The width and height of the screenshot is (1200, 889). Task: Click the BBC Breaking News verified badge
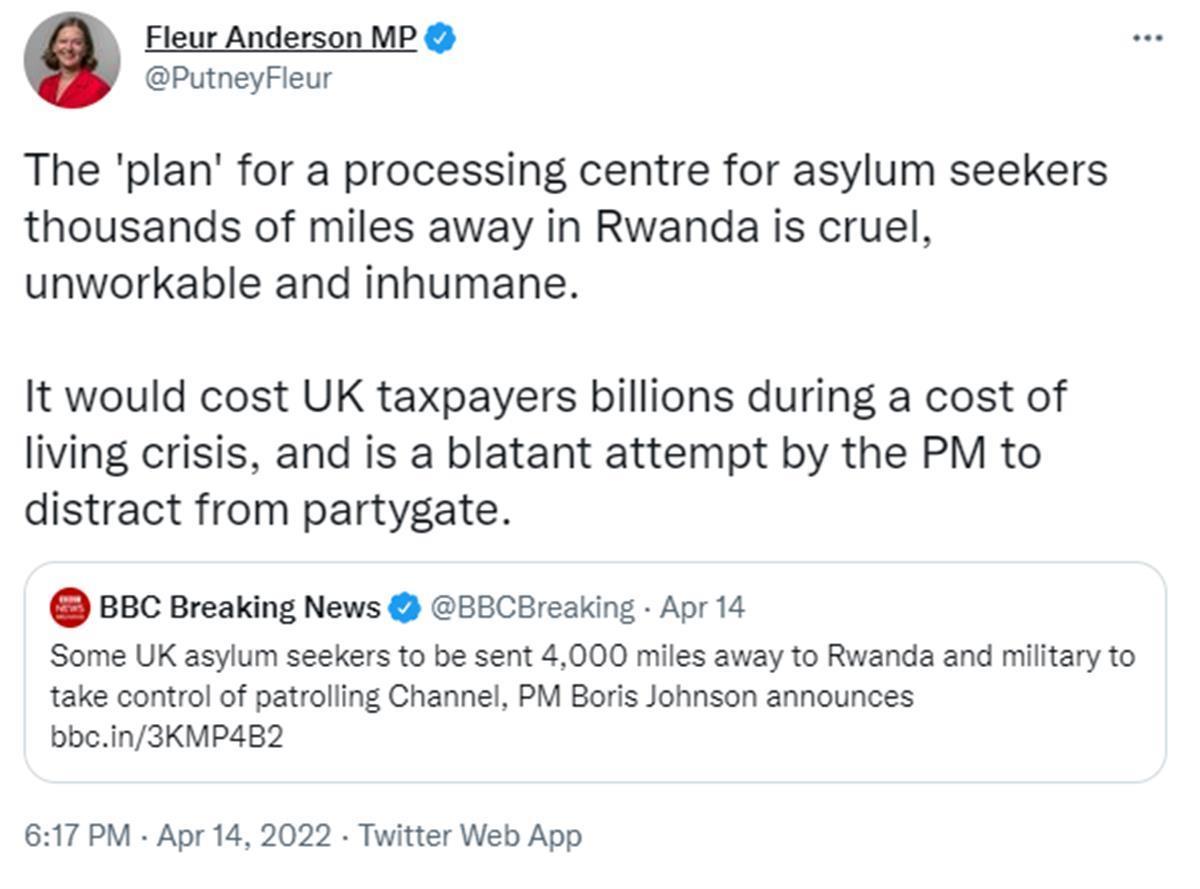point(404,607)
